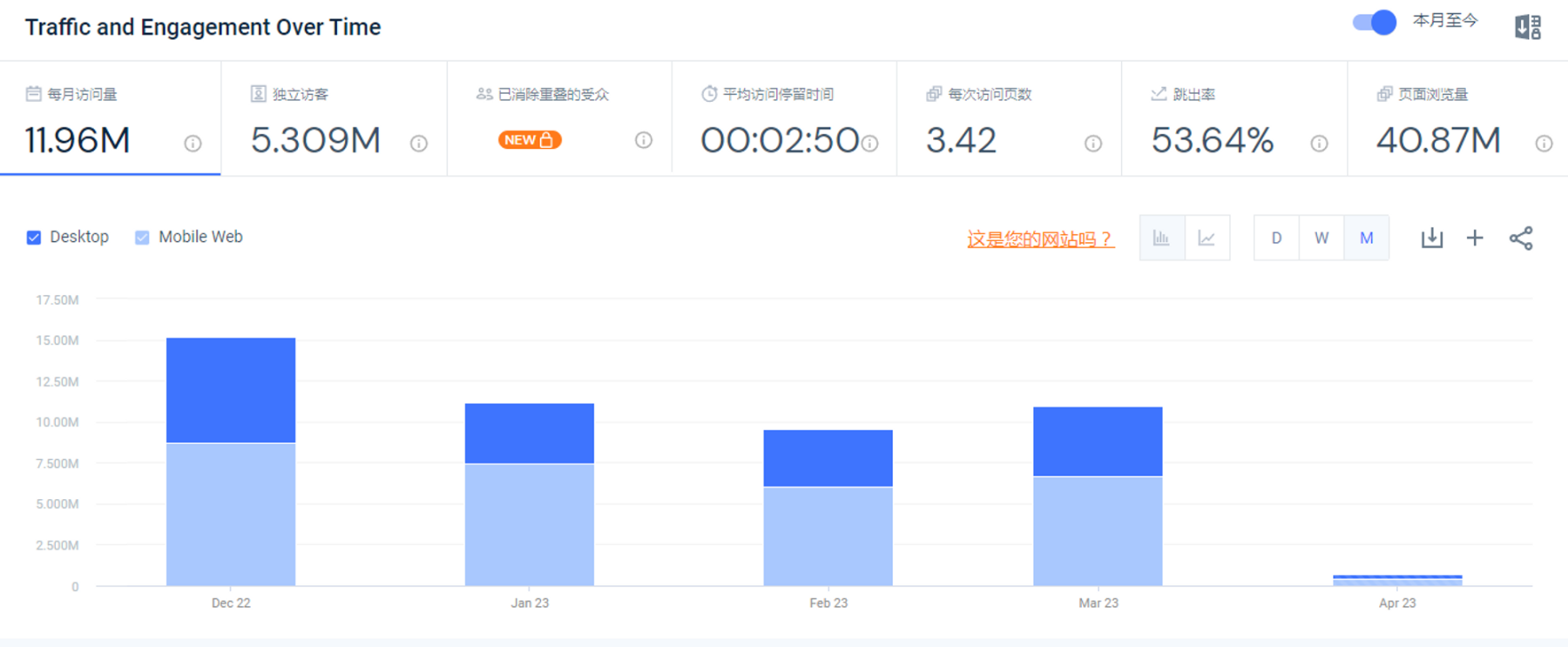Click the orange NEW locked badge
This screenshot has height=647, width=1568.
tap(530, 140)
